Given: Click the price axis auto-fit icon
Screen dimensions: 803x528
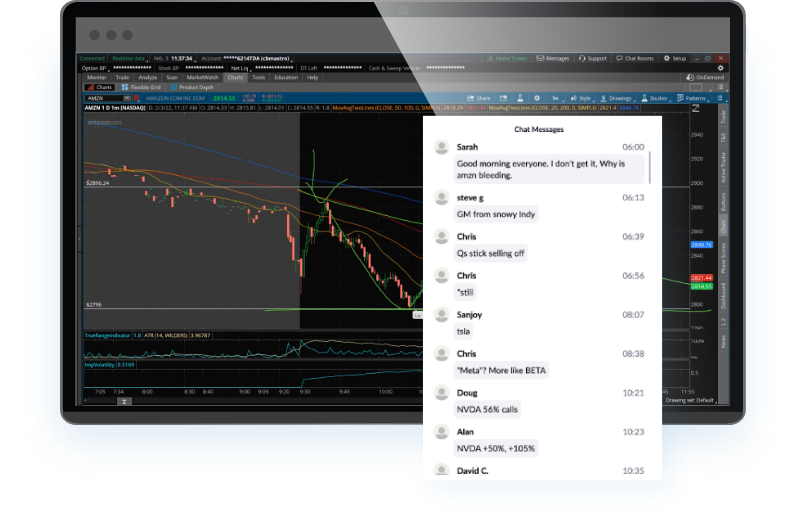Looking at the screenshot, I should 695,109.
